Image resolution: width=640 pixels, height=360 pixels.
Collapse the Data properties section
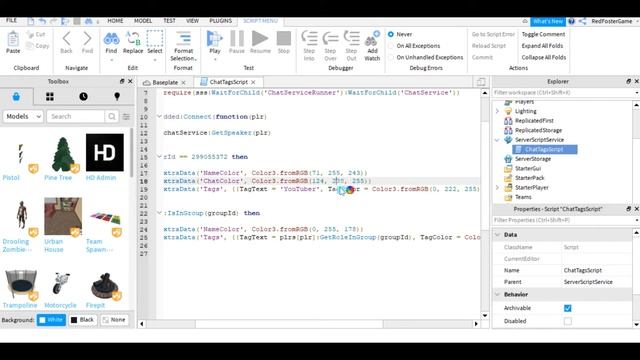(498, 235)
